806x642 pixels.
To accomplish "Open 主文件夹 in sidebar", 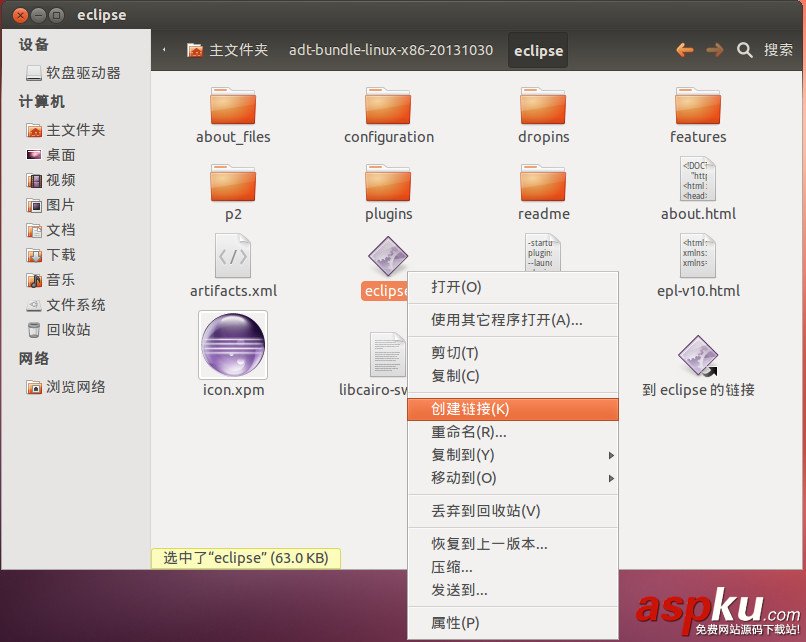I will click(x=65, y=130).
